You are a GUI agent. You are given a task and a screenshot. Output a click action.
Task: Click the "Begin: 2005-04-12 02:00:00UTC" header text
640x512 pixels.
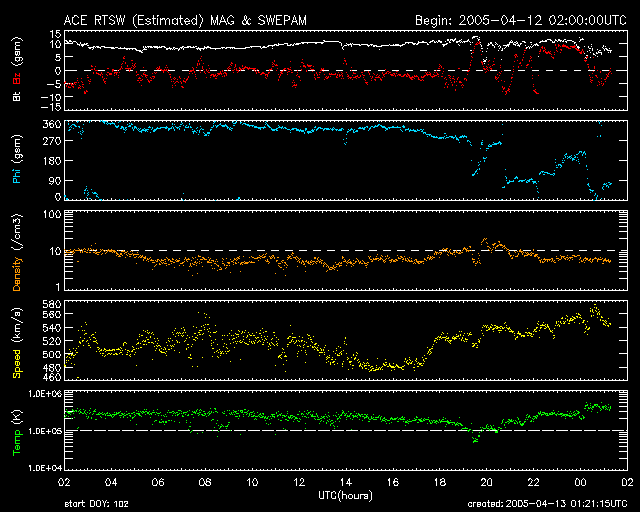point(521,20)
